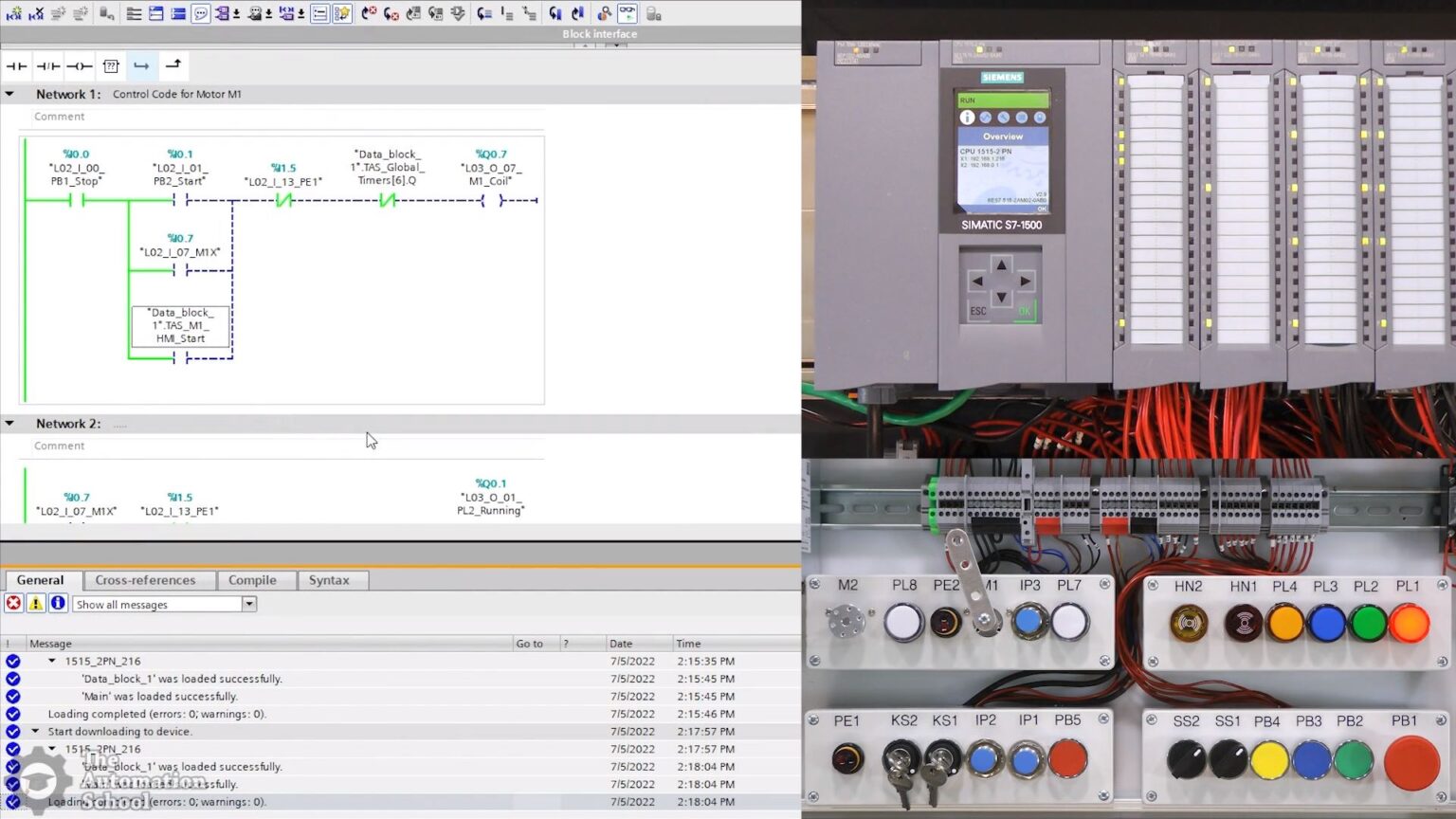This screenshot has width=1456, height=819.
Task: Select the normally open contact instruction
Action: (14, 65)
